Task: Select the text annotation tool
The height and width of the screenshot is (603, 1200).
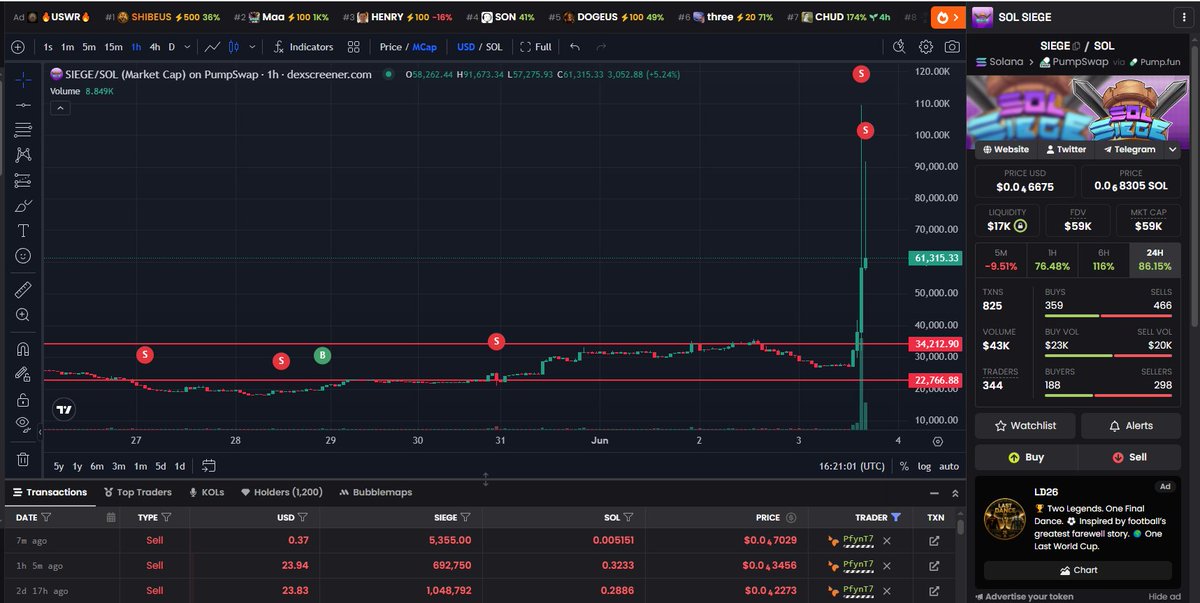Action: [x=22, y=231]
